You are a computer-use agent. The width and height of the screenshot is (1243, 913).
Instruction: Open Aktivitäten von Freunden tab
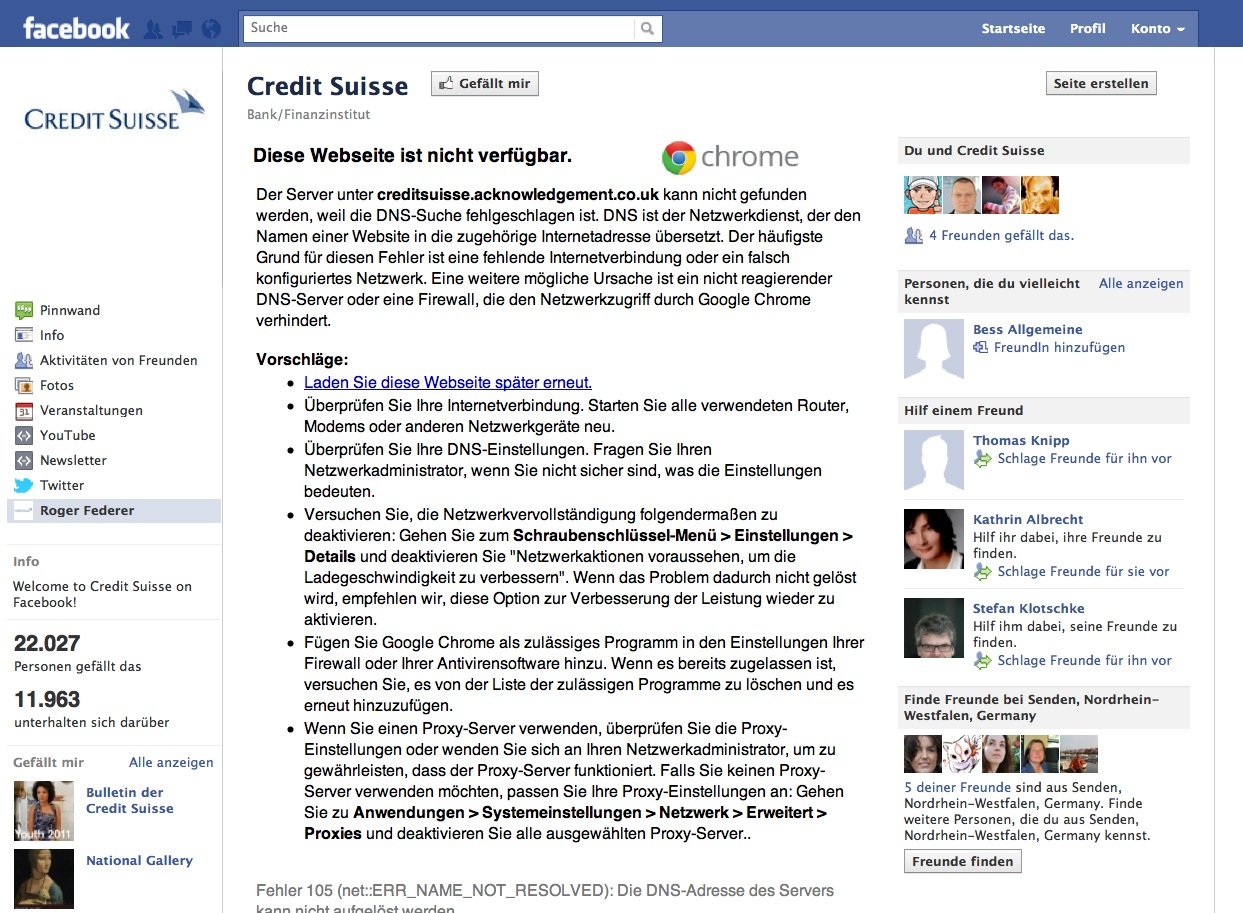click(x=119, y=360)
